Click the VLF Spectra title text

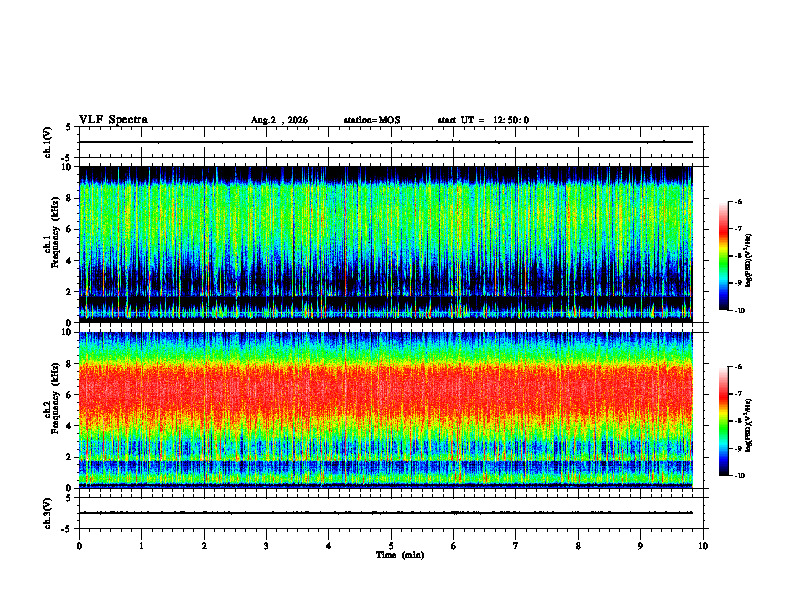[113, 120]
